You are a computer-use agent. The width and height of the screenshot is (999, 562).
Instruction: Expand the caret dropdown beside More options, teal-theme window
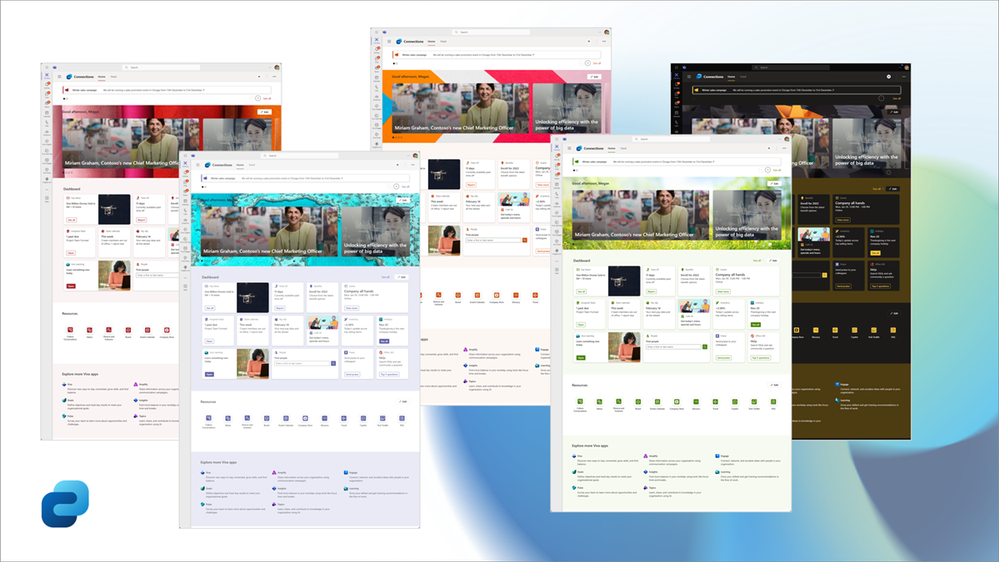click(398, 165)
